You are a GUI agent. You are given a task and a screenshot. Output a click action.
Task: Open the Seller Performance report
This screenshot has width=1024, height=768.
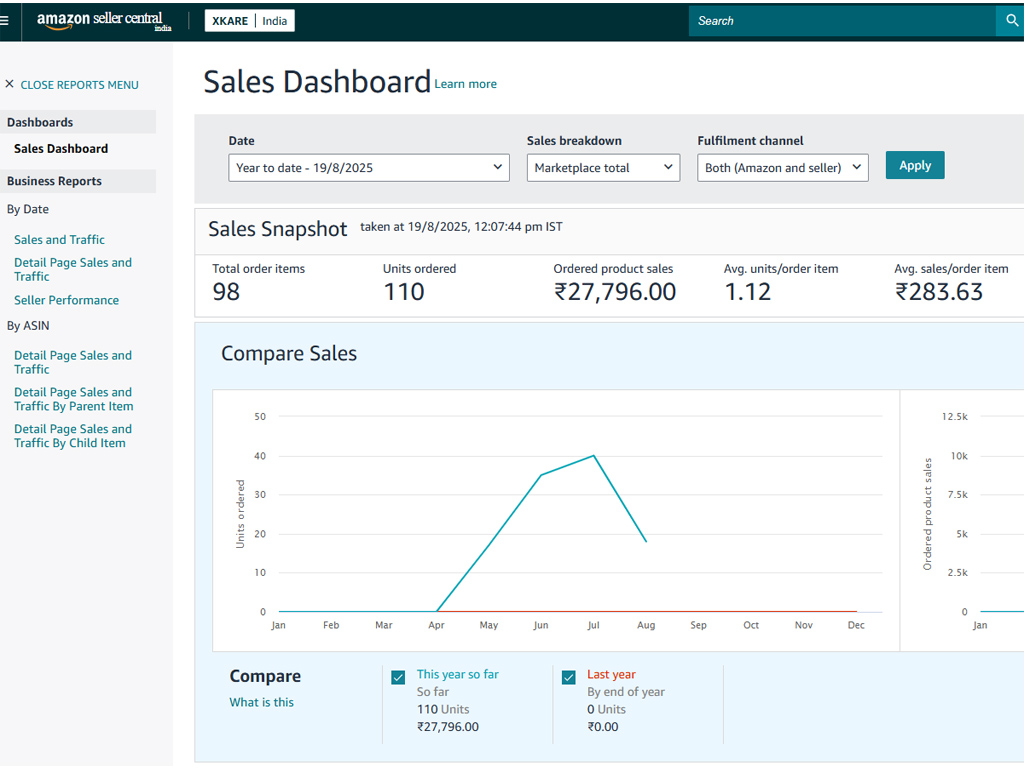(x=67, y=300)
